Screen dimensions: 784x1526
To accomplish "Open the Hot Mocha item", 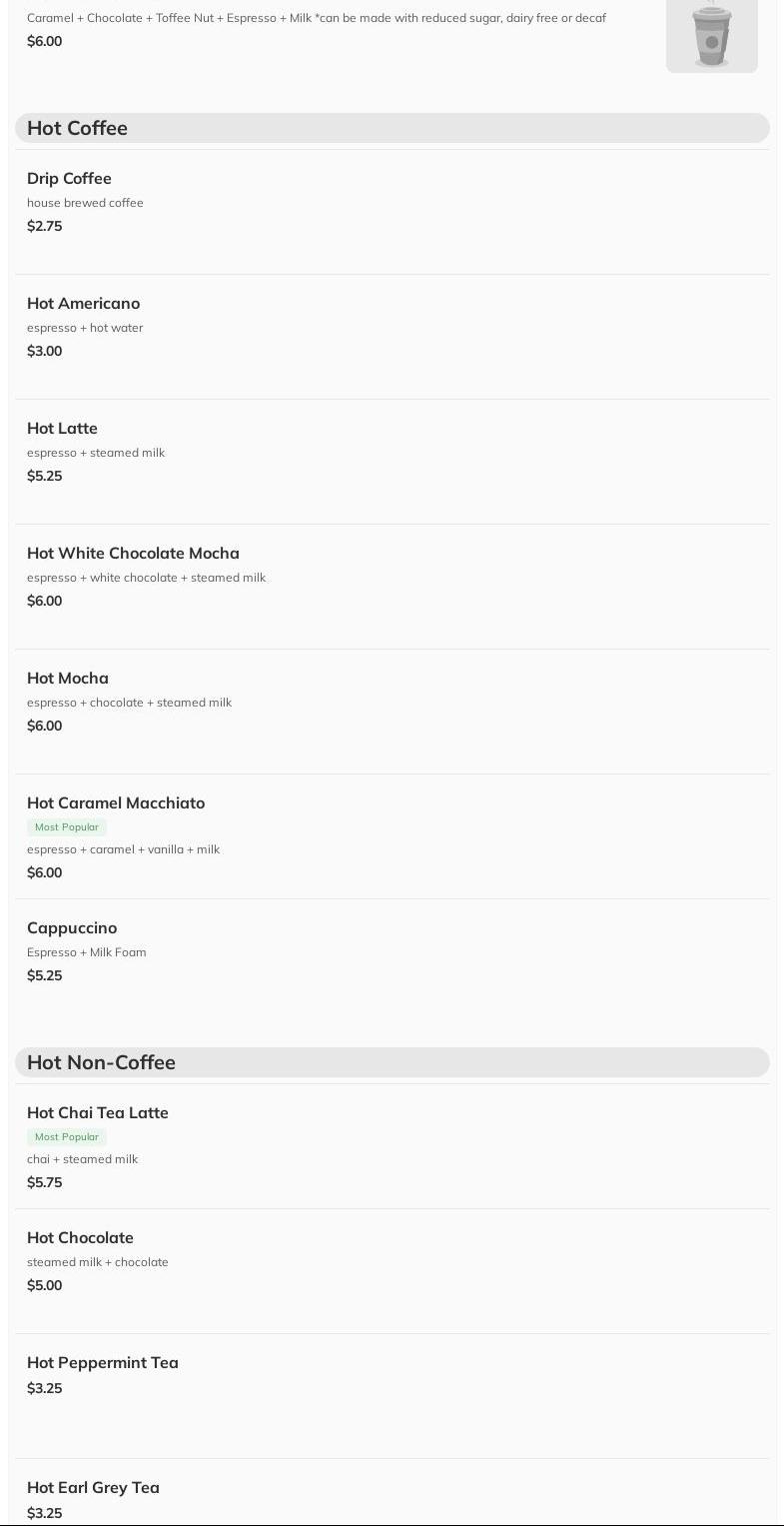I will click(68, 679).
